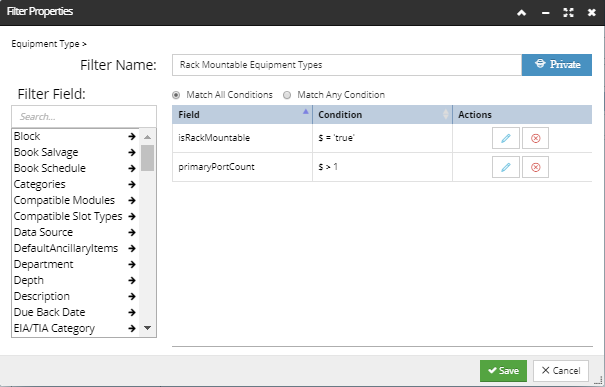
Task: Sort the table by Field column
Action: point(242,115)
